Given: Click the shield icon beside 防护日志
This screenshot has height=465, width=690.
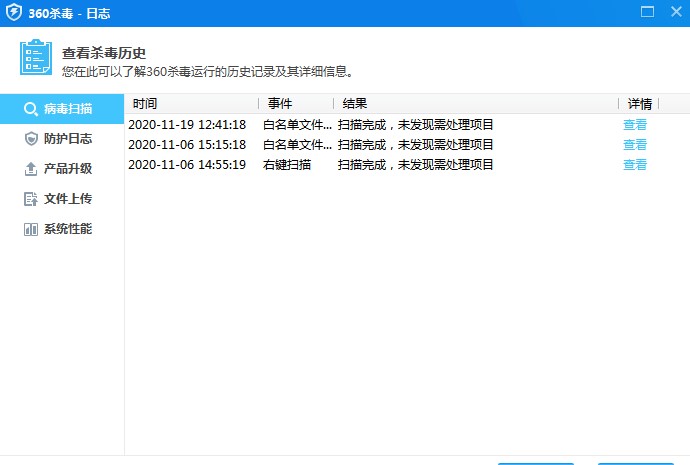Looking at the screenshot, I should pyautogui.click(x=31, y=139).
